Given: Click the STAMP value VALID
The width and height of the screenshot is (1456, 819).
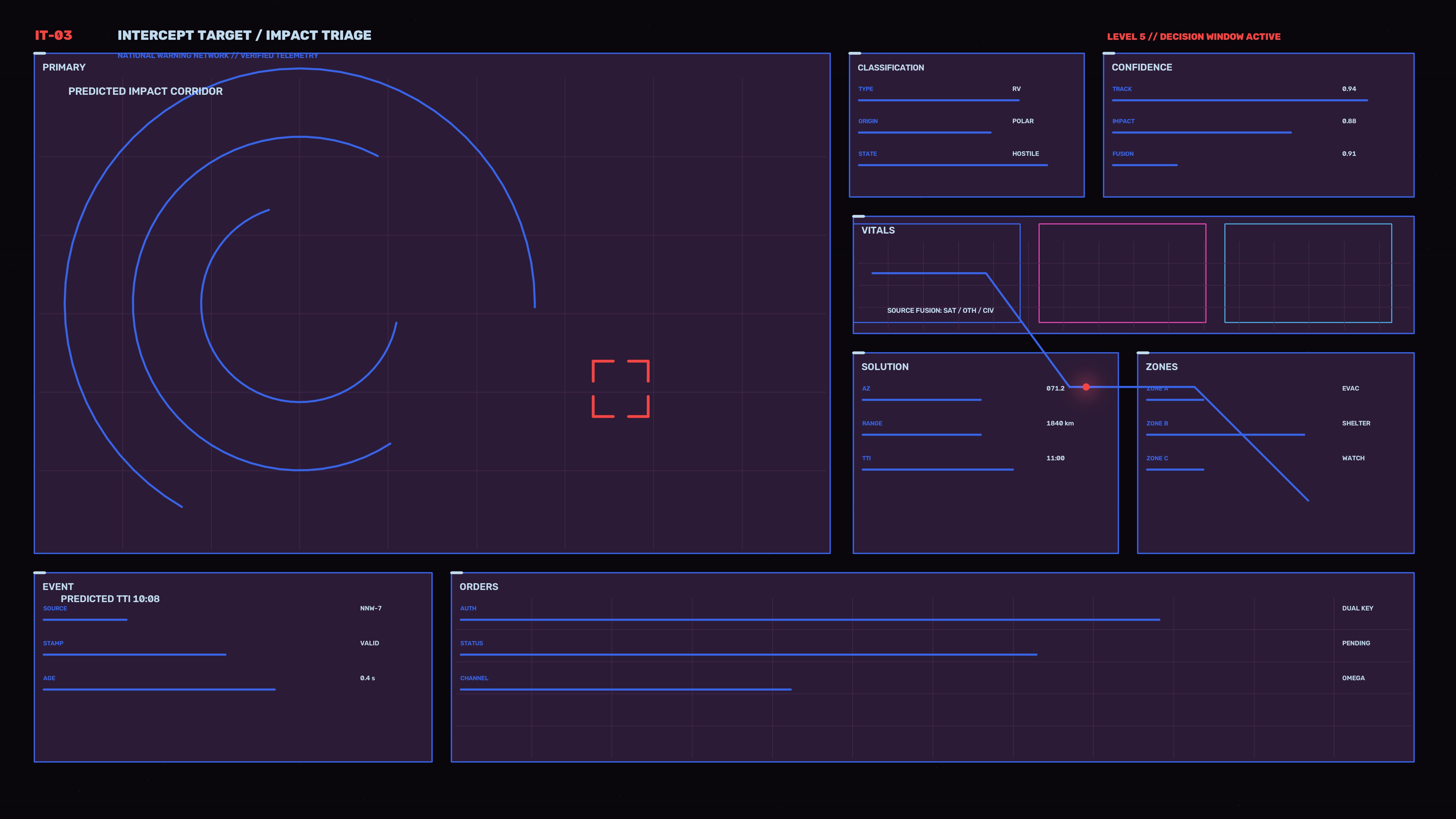Looking at the screenshot, I should coord(370,643).
